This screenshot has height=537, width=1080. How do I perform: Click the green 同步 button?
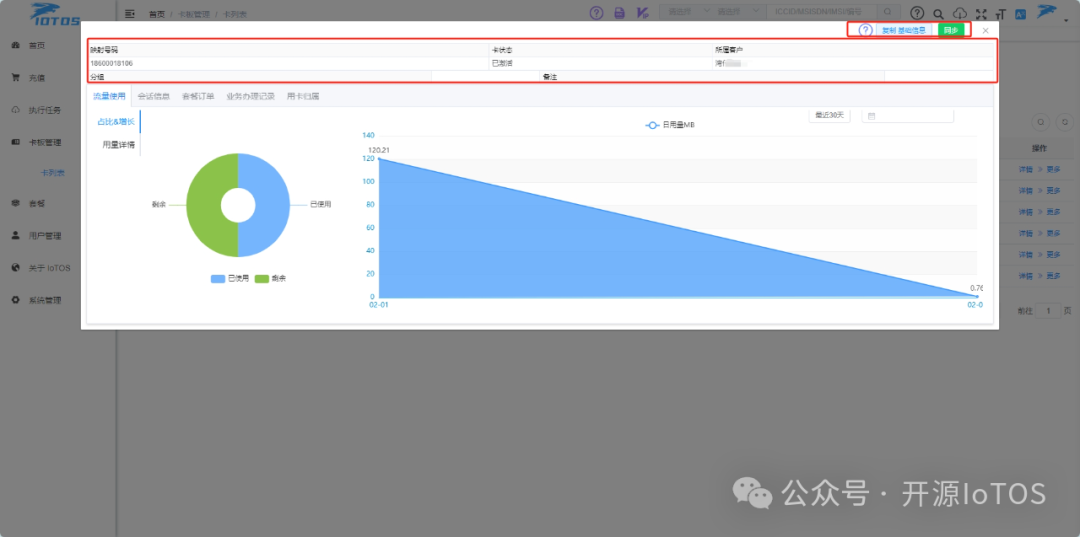click(951, 30)
